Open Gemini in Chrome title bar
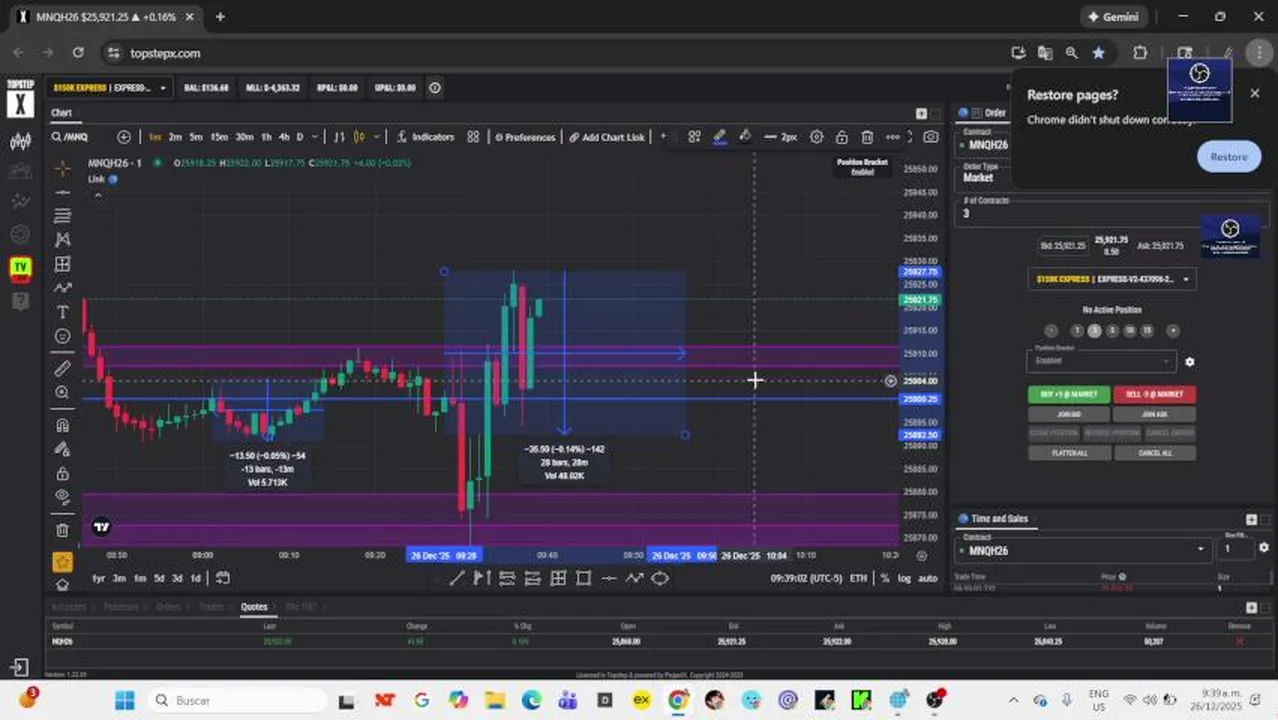 point(1112,17)
